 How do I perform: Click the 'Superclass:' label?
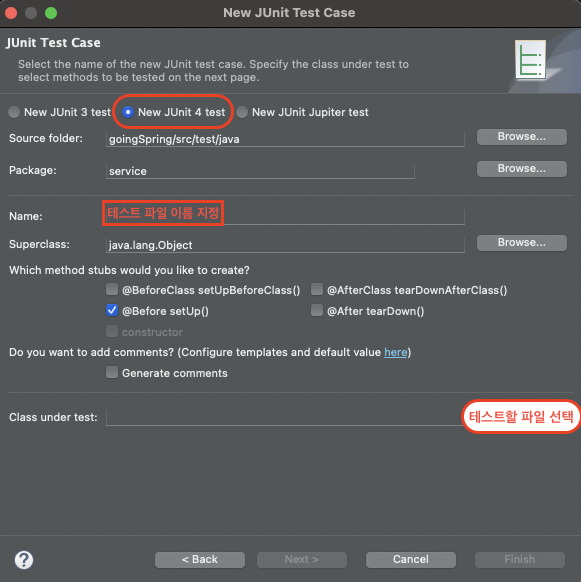39,245
